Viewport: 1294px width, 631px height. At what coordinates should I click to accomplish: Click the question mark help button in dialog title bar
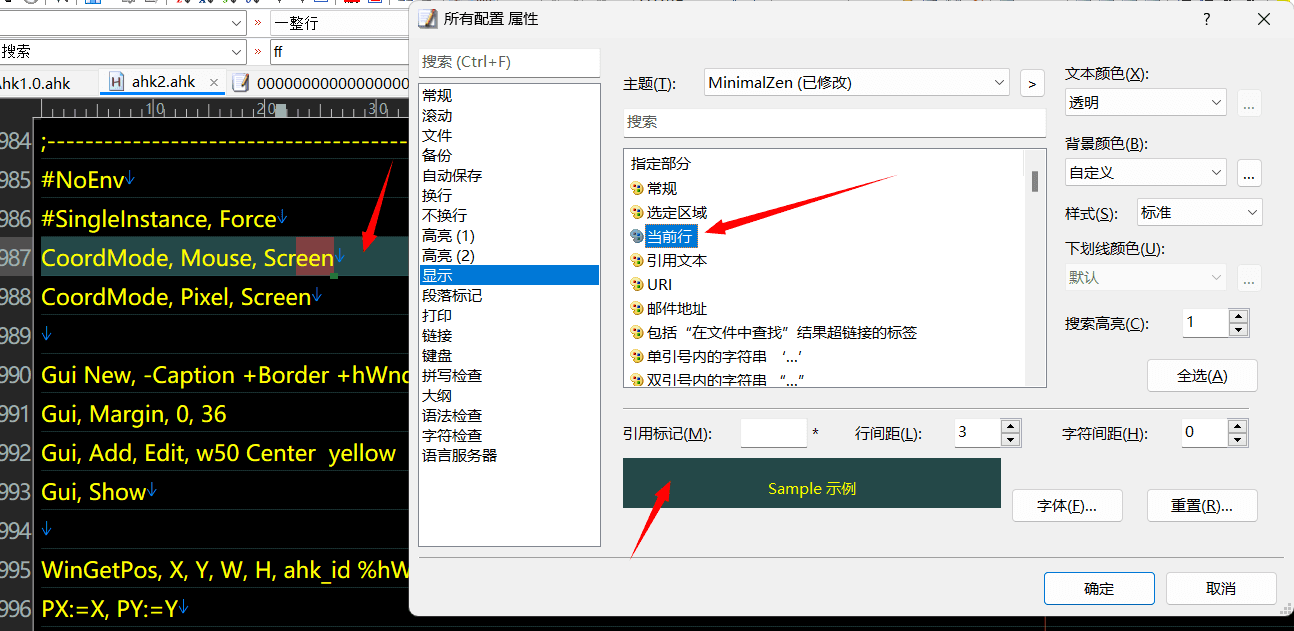1207,19
